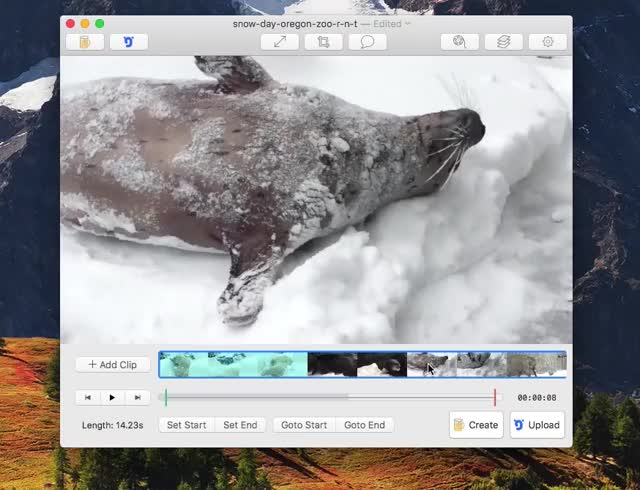Open the resize arrows tool
This screenshot has width=640, height=490.
pyautogui.click(x=280, y=42)
